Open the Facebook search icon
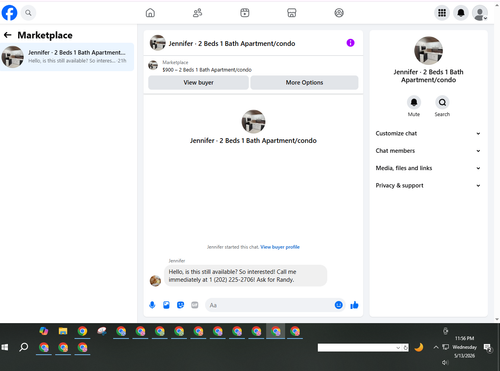The image size is (500, 371). (28, 13)
